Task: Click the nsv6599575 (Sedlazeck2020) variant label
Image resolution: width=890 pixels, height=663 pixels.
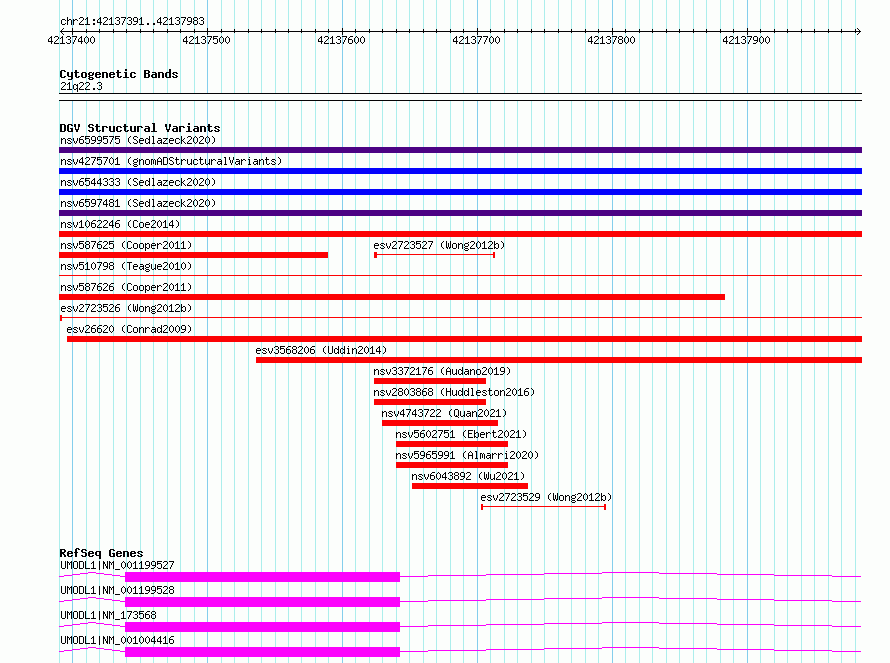Action: (138, 140)
